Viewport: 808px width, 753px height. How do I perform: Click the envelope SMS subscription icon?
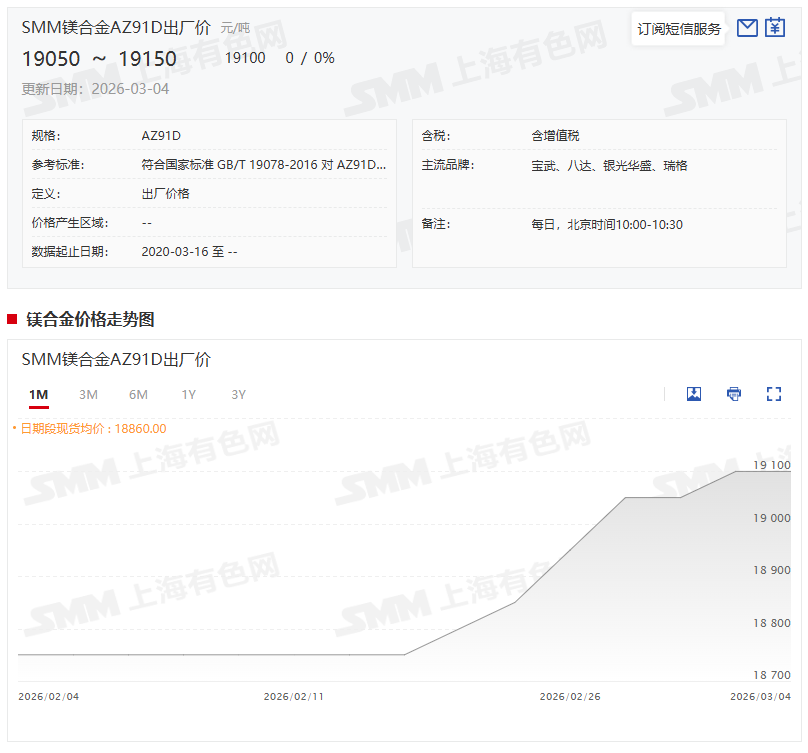pos(746,28)
